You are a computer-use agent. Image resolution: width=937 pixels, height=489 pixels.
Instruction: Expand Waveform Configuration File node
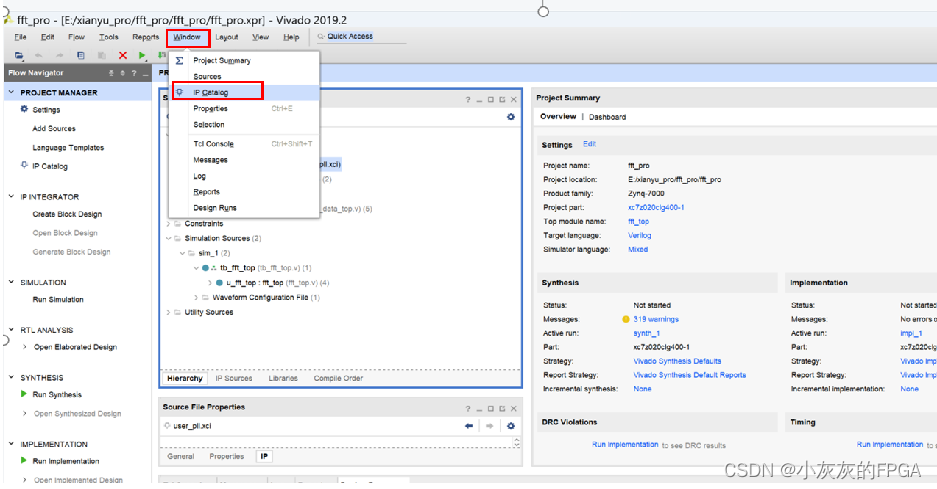coord(196,297)
